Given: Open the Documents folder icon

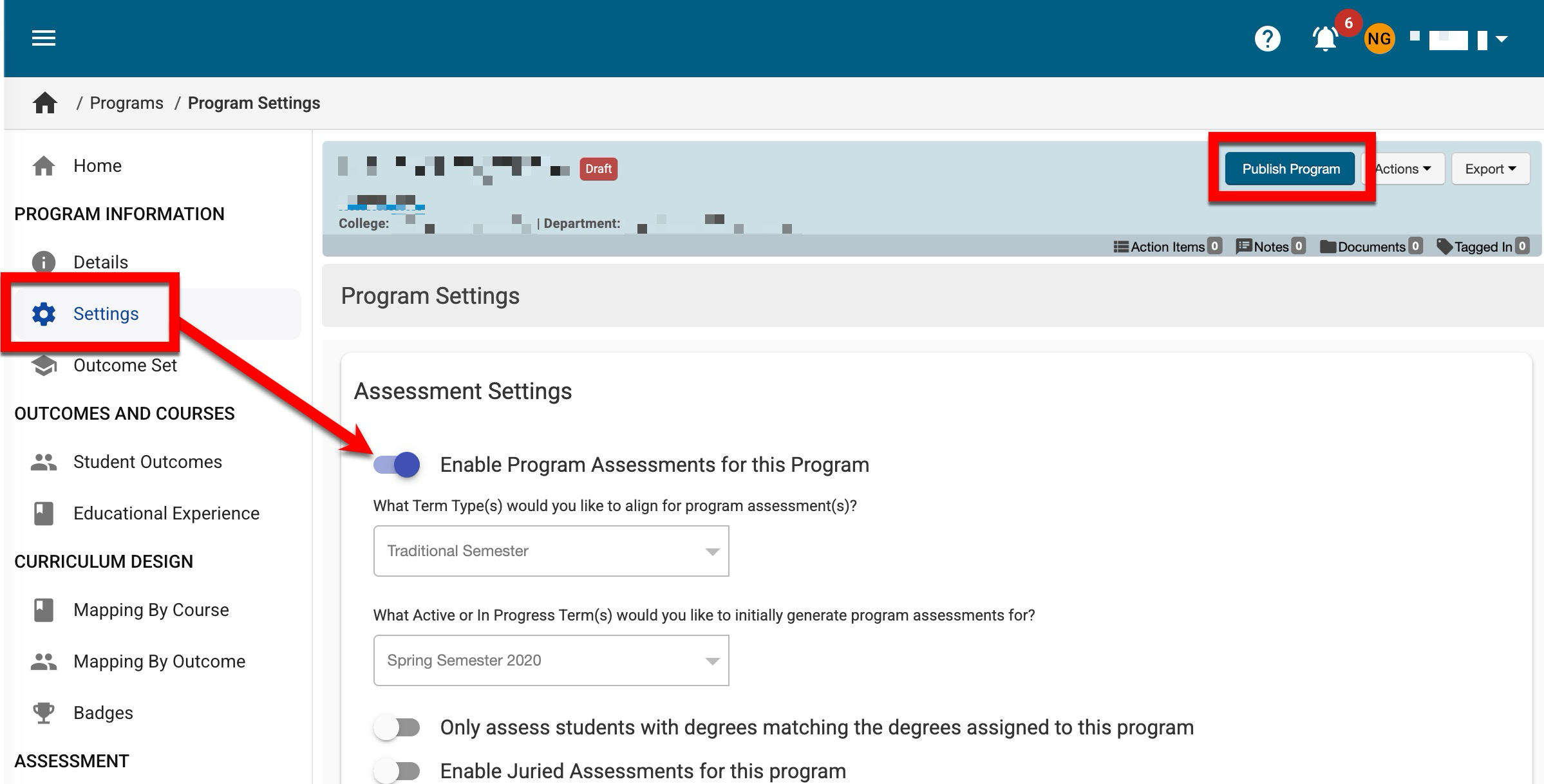Looking at the screenshot, I should point(1328,247).
